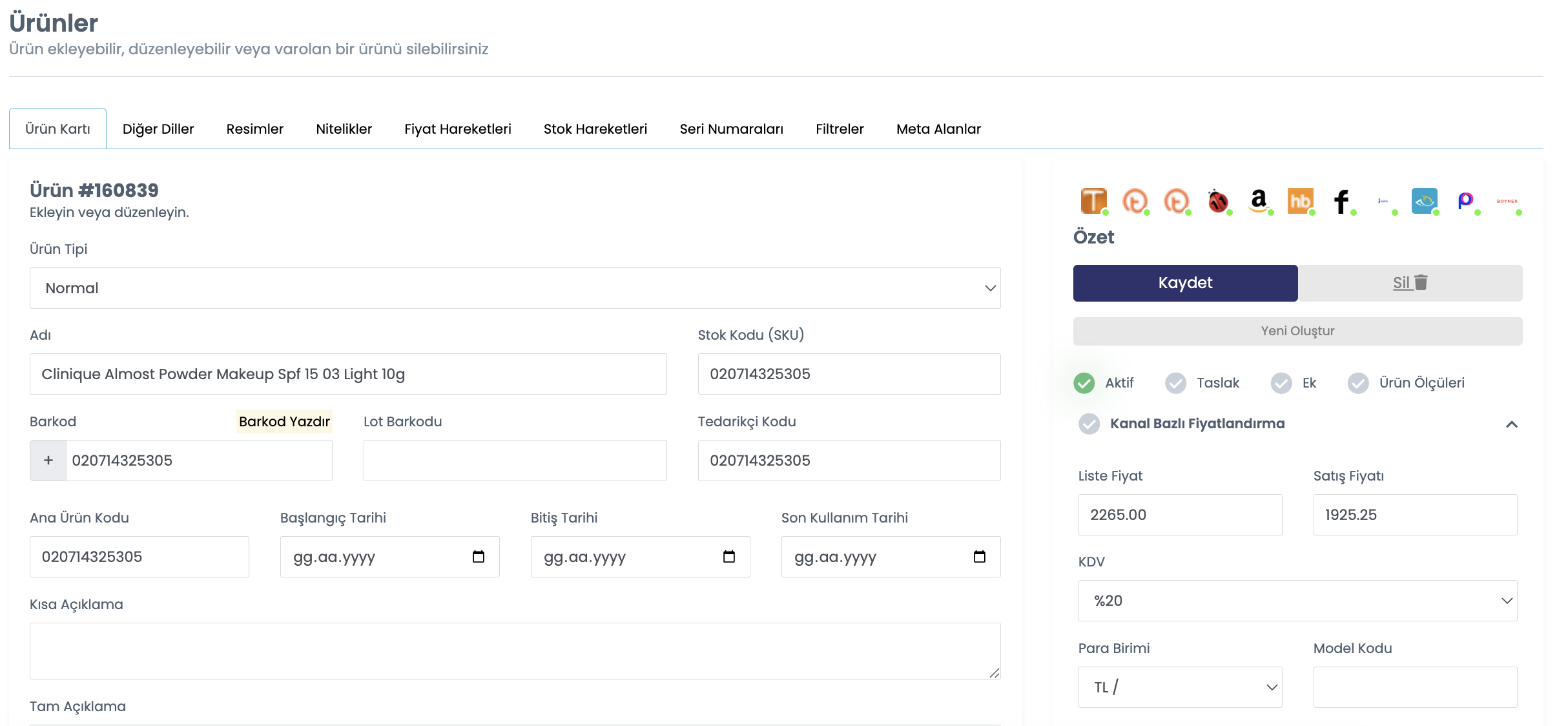Open calendar picker for Bitiş Tarihi
Image resolution: width=1568 pixels, height=726 pixels.
(729, 557)
